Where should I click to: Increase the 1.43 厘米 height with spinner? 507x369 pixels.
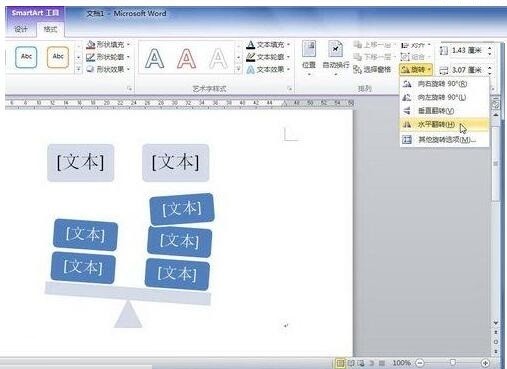[x=490, y=48]
